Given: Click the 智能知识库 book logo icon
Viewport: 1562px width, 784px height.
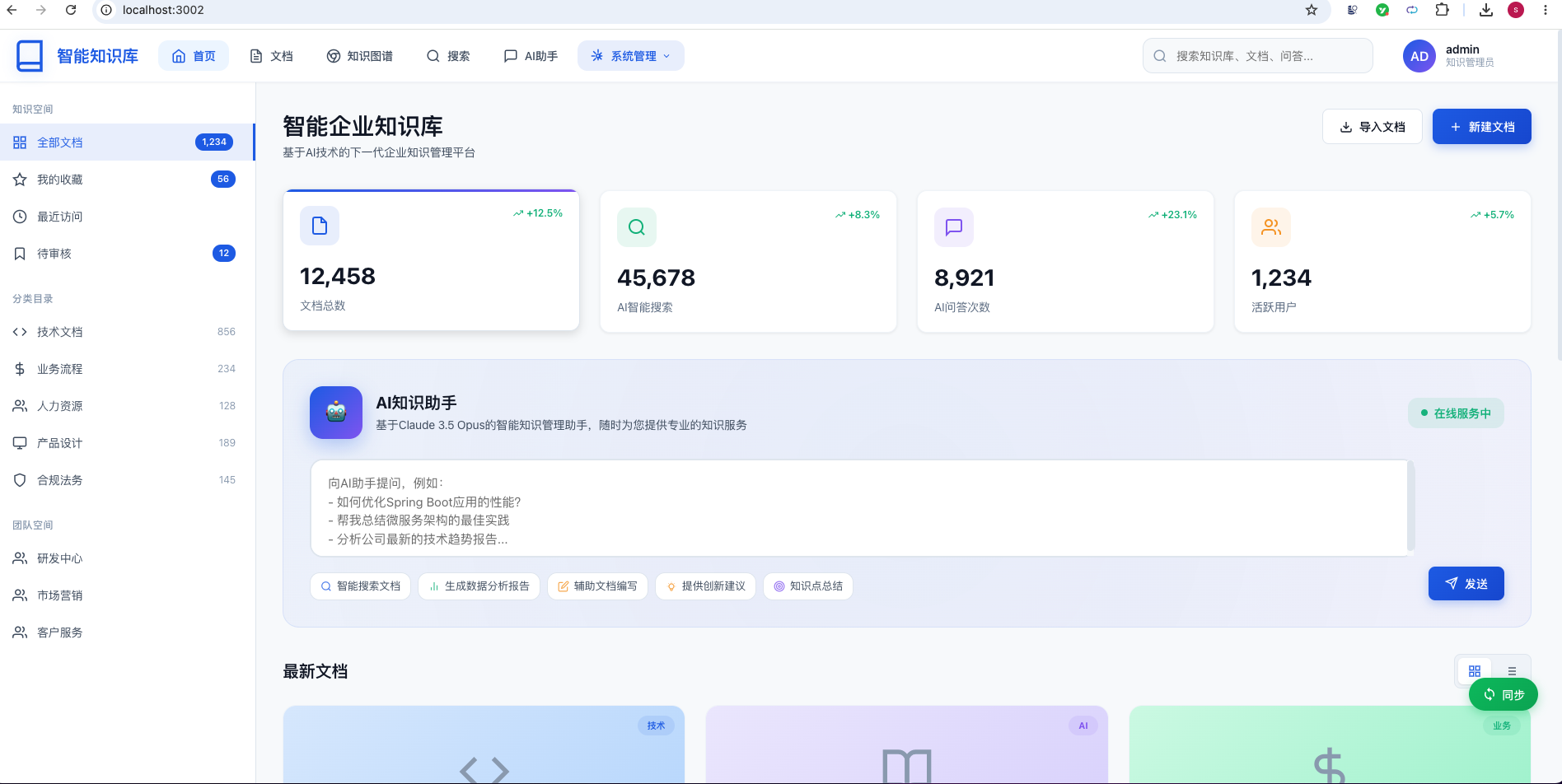Looking at the screenshot, I should (30, 56).
